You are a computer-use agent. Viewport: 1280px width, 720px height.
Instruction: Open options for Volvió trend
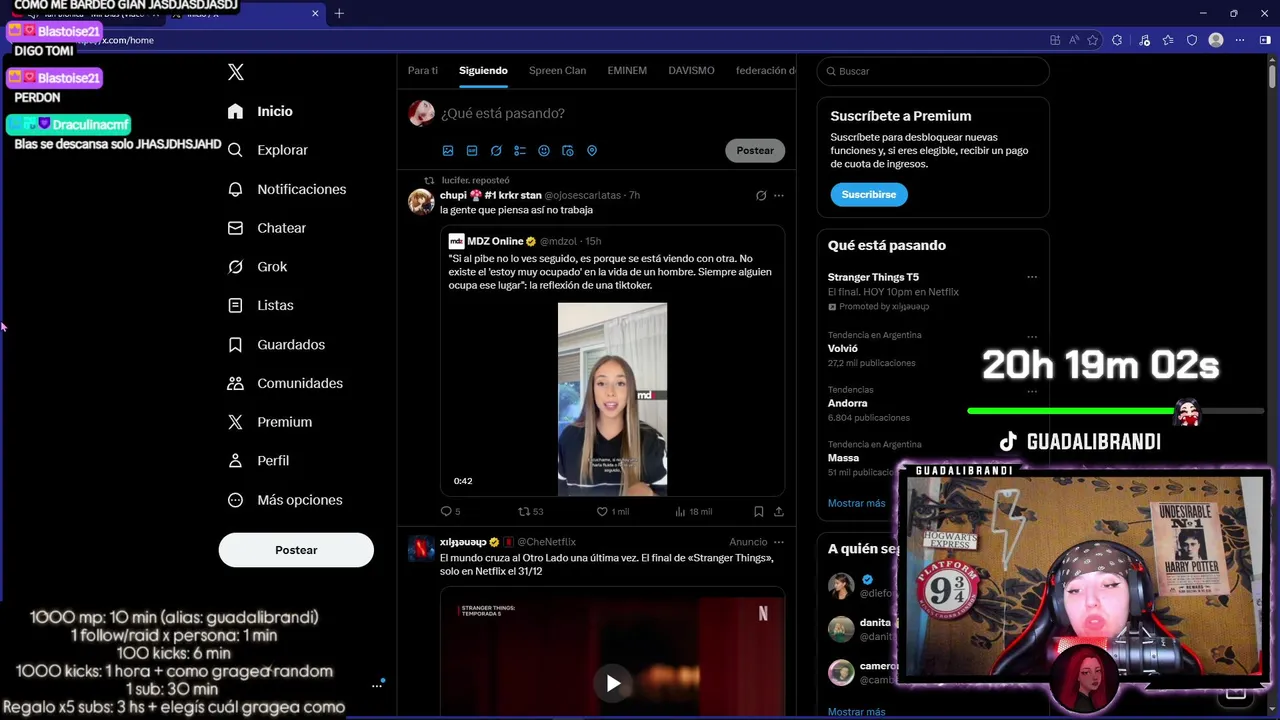[1032, 336]
